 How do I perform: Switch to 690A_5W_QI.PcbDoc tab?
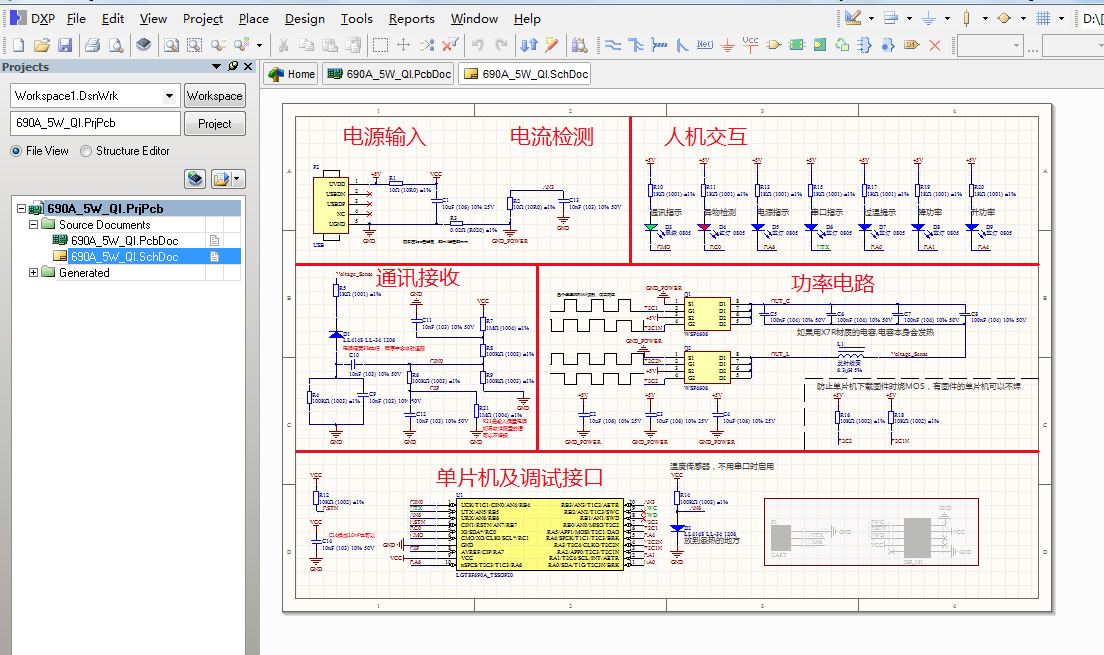click(x=389, y=74)
